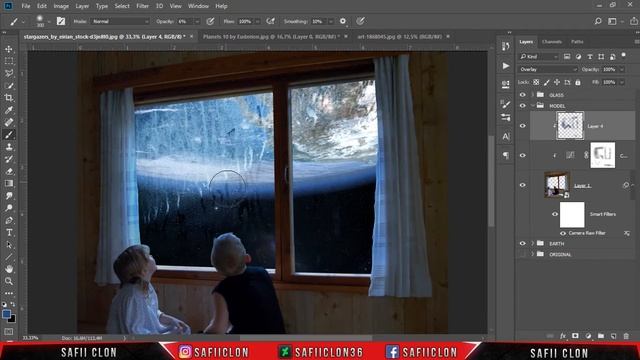
Task: Toggle Smart Filters visibility
Action: [555, 214]
